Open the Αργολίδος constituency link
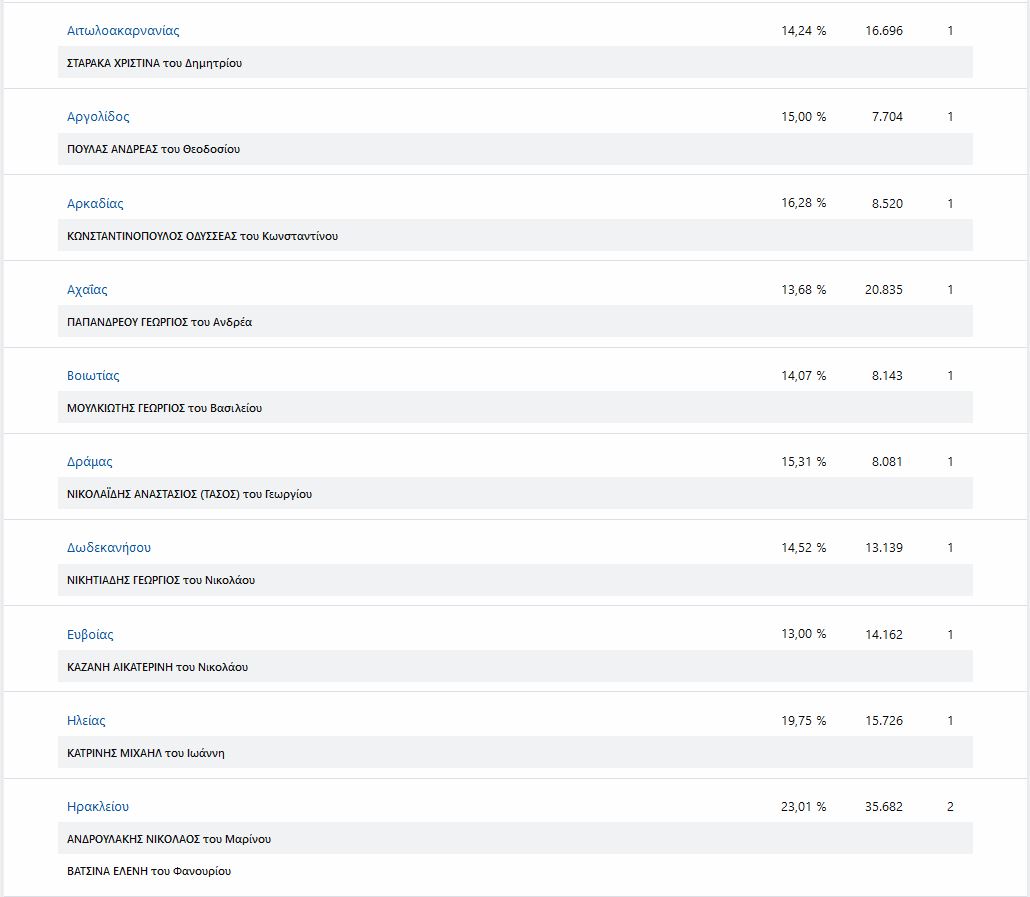This screenshot has width=1030, height=897. pyautogui.click(x=98, y=117)
